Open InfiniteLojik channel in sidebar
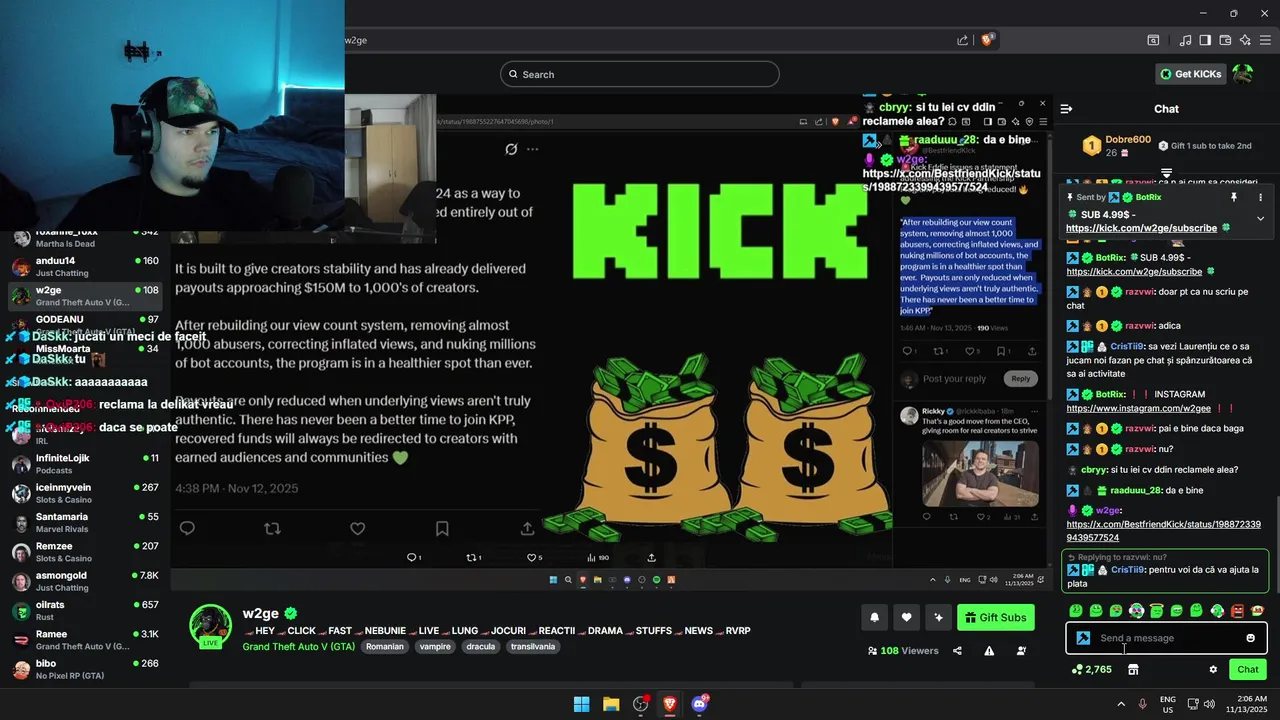The height and width of the screenshot is (720, 1280). tap(86, 464)
